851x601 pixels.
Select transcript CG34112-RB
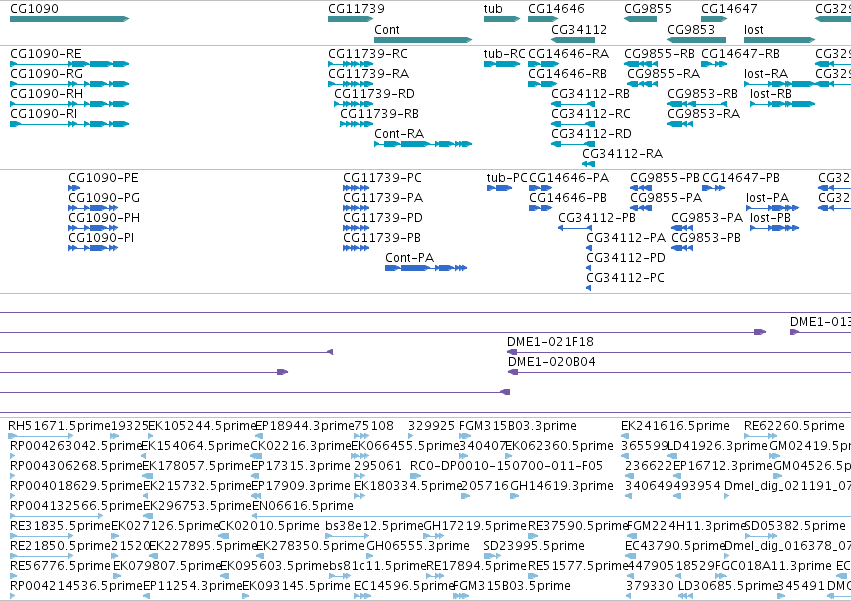click(x=573, y=104)
